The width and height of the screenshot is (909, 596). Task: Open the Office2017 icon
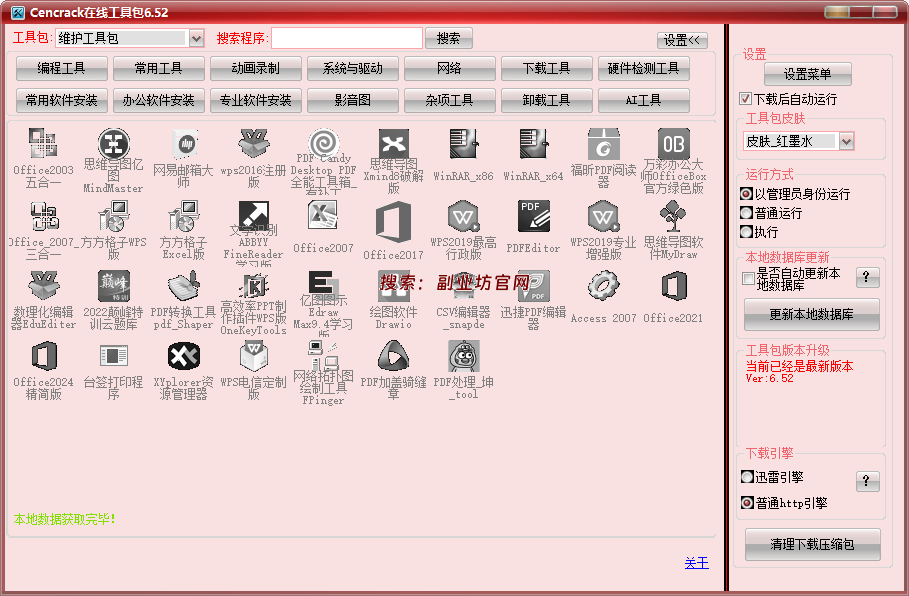tap(394, 221)
